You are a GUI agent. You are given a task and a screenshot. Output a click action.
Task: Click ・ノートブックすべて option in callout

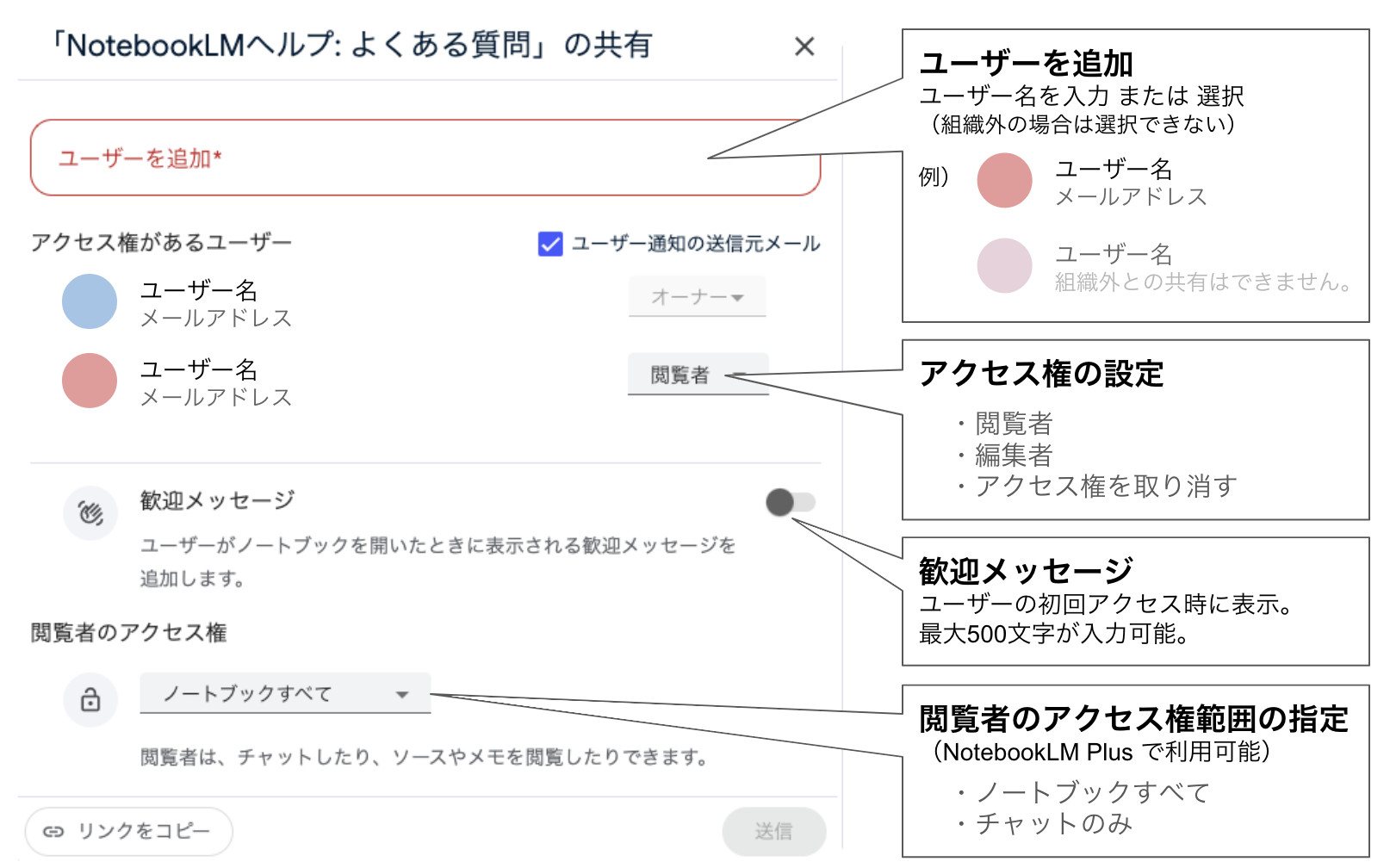1082,792
